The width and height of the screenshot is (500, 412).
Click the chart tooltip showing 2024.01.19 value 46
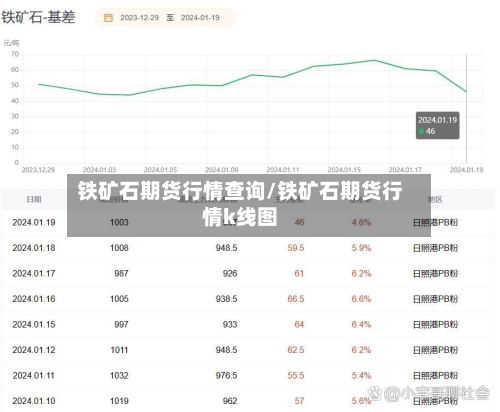point(438,125)
